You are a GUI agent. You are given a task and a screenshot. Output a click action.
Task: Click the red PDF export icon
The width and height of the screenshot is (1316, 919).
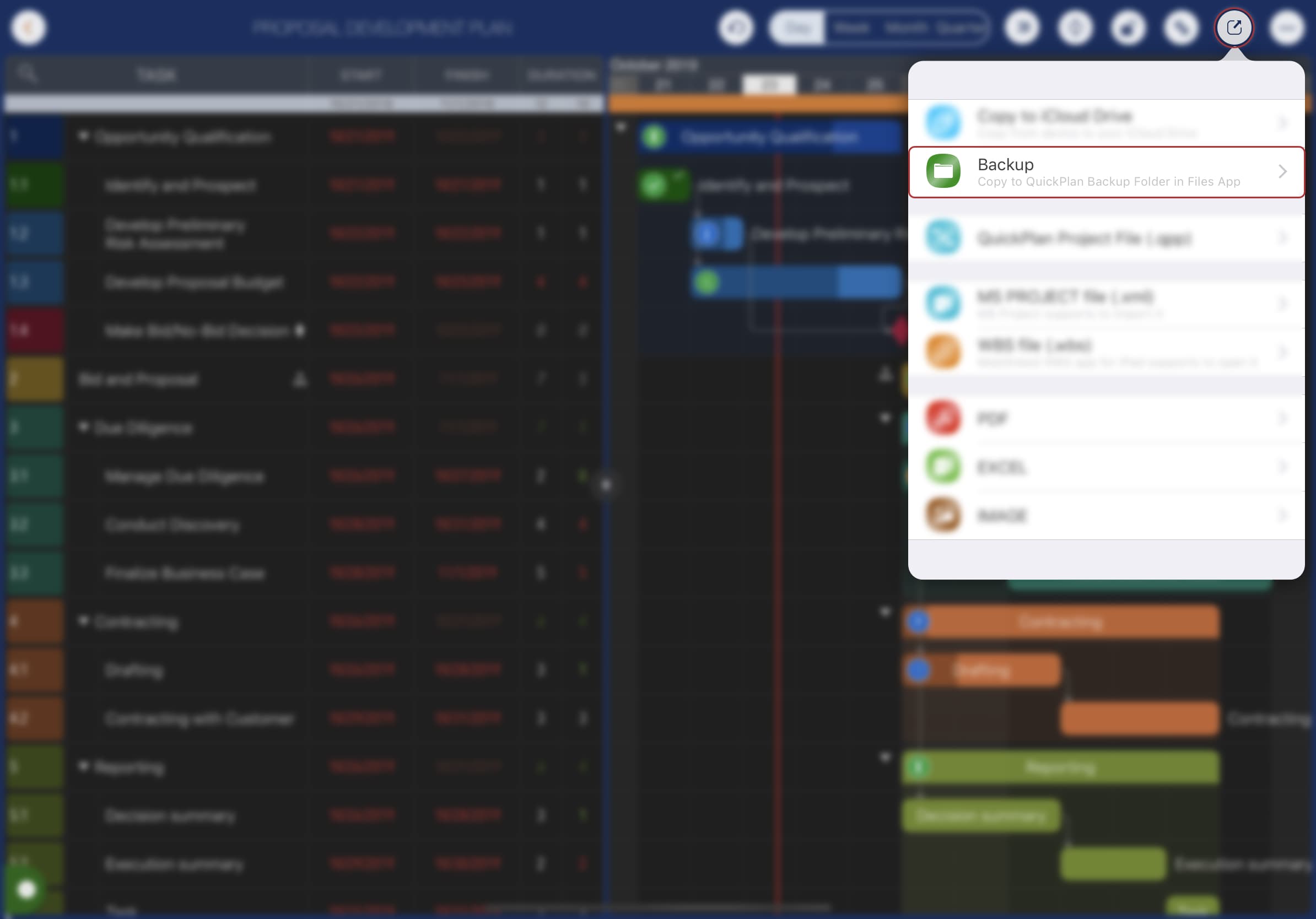pyautogui.click(x=943, y=418)
